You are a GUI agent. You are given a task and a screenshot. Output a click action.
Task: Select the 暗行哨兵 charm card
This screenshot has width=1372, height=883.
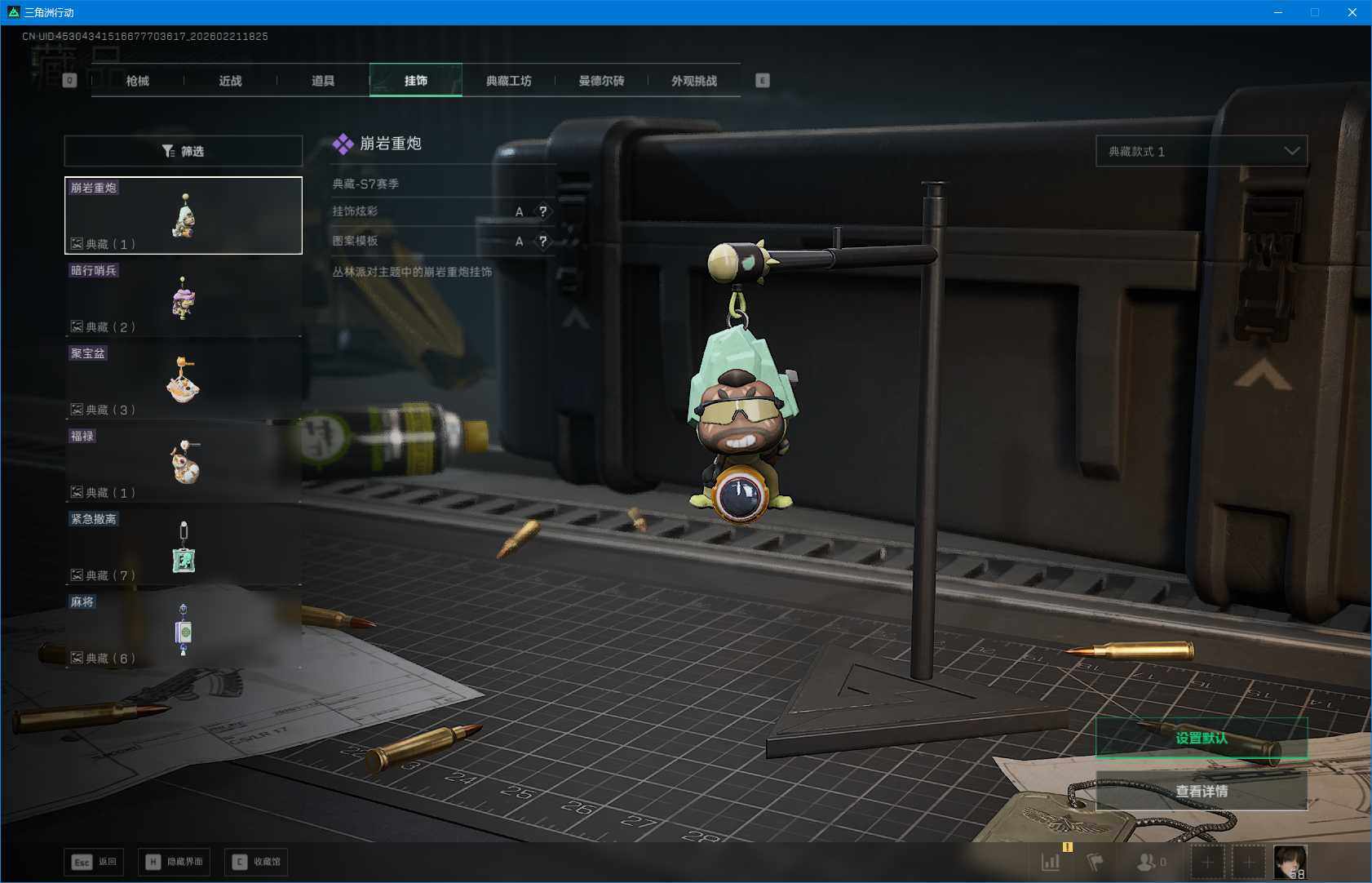click(184, 299)
